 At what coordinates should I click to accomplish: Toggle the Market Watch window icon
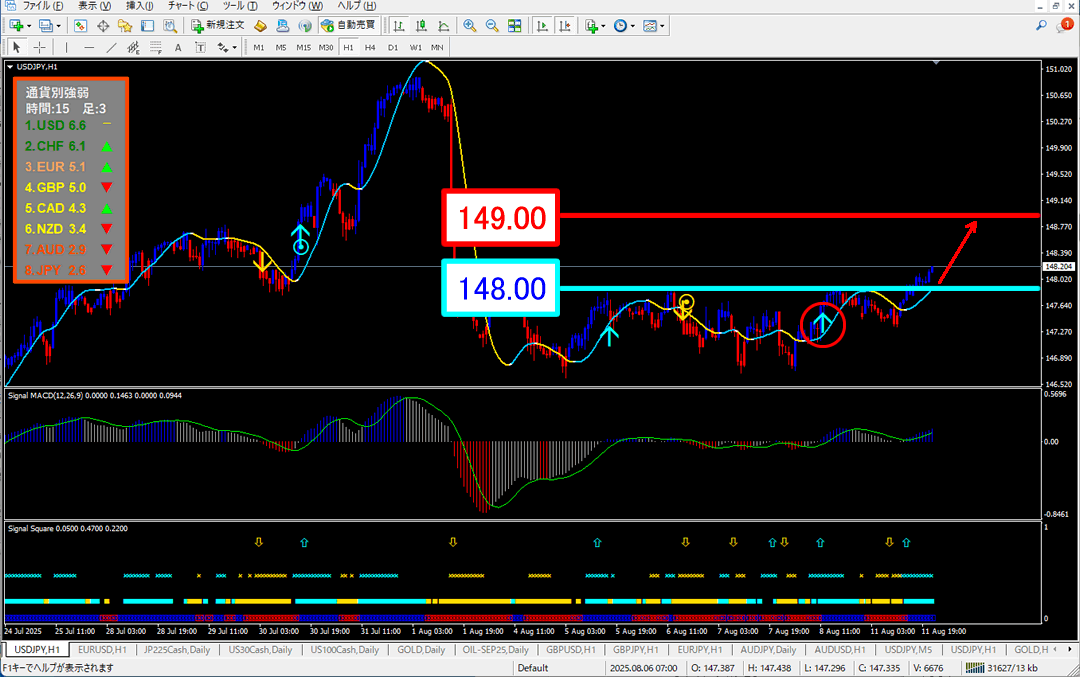pyautogui.click(x=81, y=25)
